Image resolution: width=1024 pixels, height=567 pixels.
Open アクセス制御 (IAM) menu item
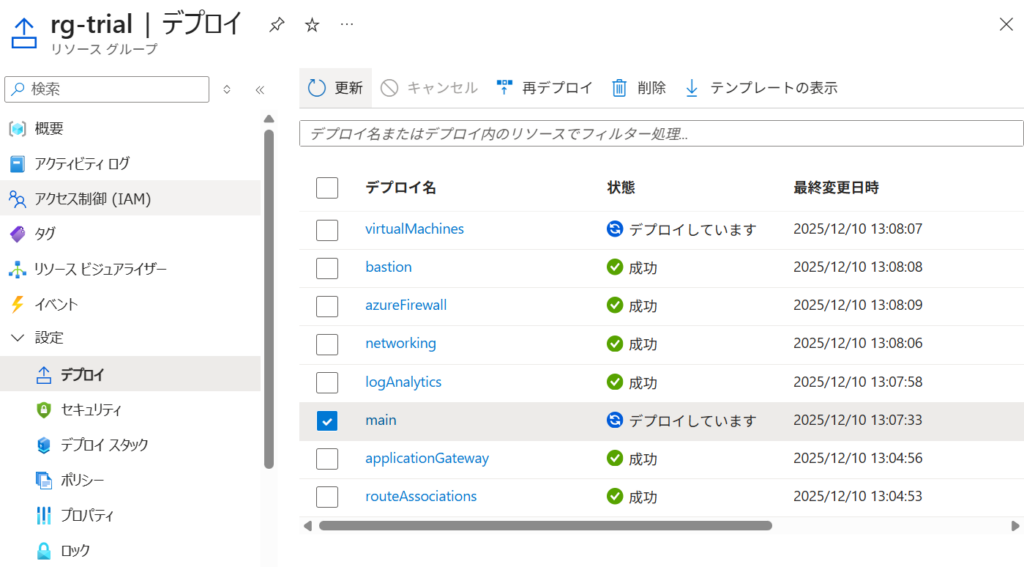tap(92, 198)
